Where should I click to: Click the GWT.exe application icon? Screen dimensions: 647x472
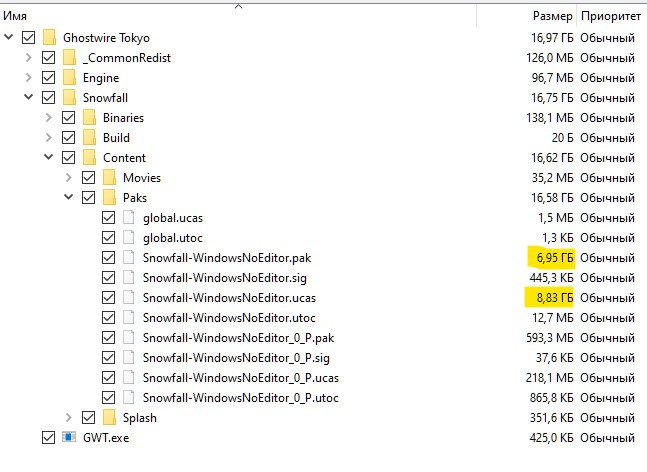click(x=69, y=437)
